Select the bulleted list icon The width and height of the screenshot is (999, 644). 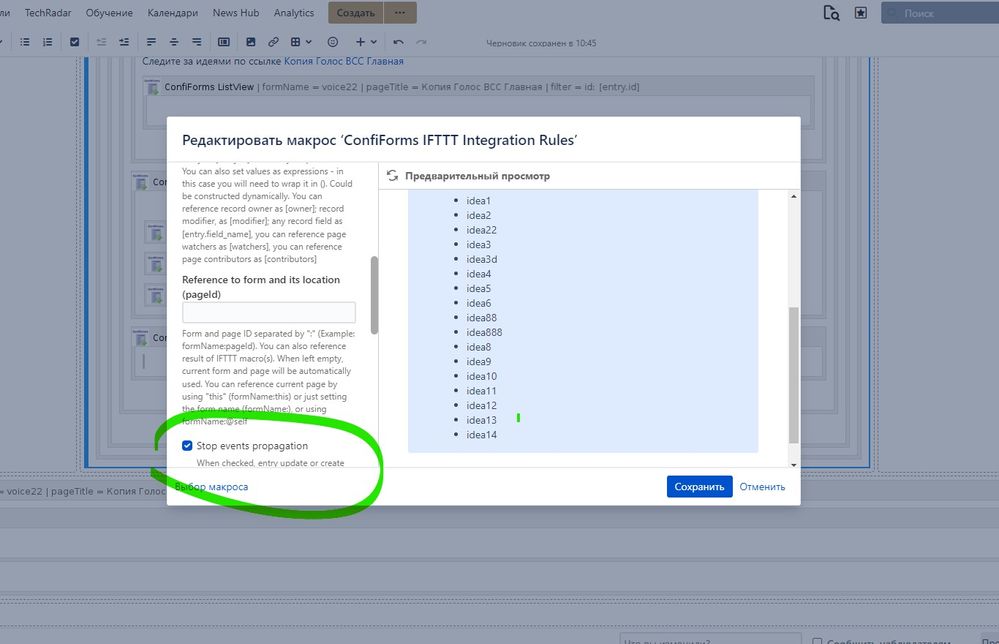26,41
